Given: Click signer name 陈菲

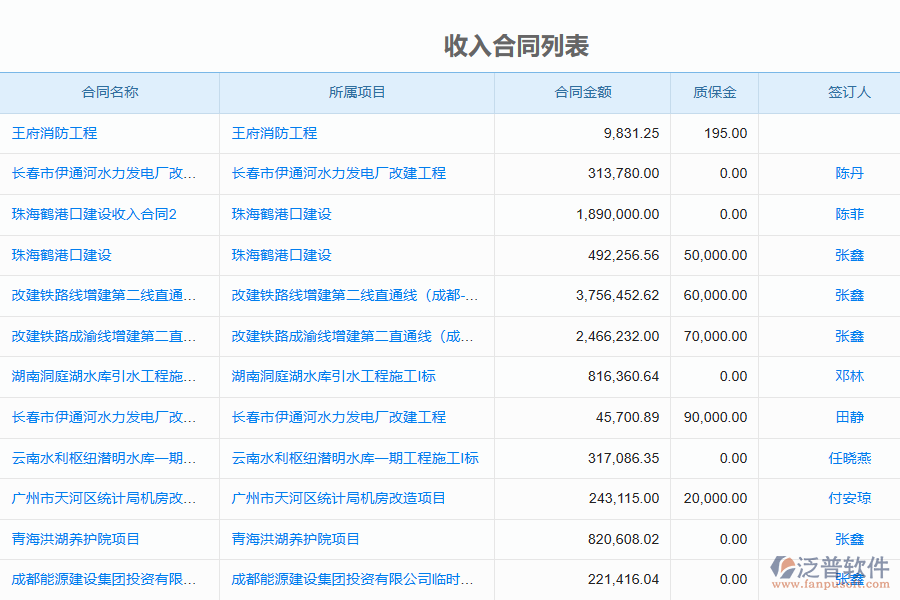Looking at the screenshot, I should 849,214.
